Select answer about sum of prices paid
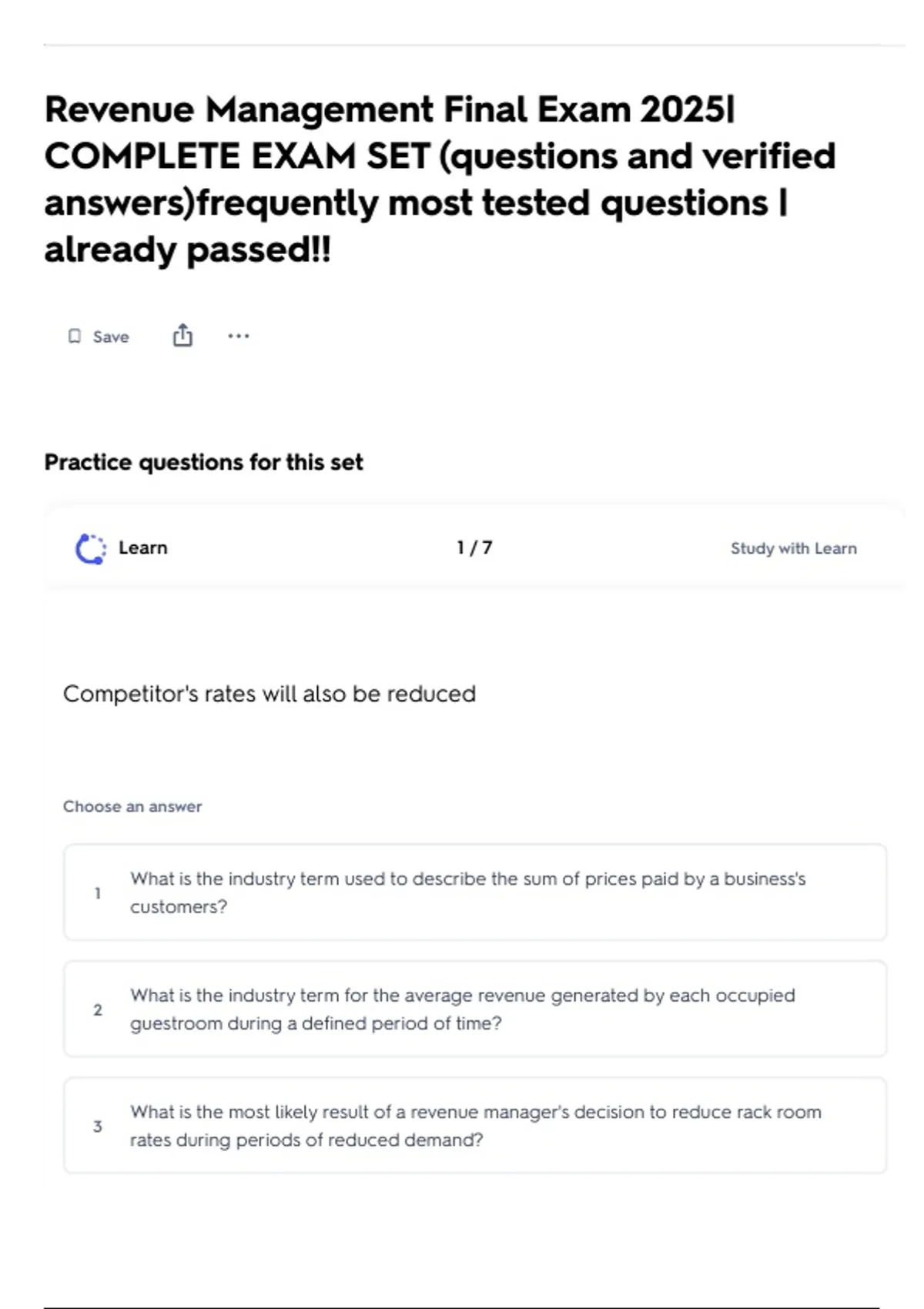 point(467,892)
